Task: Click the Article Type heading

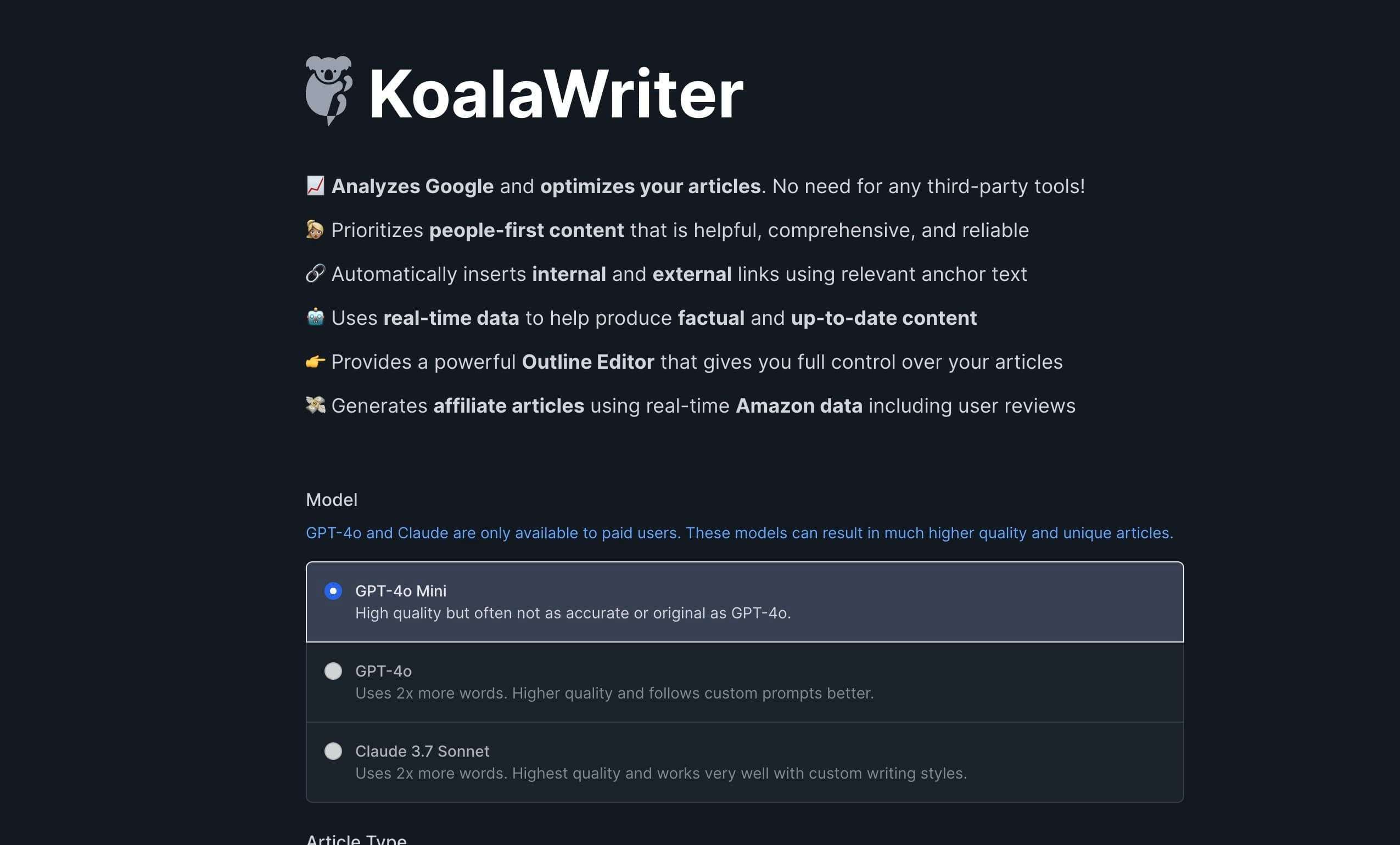Action: coord(356,840)
